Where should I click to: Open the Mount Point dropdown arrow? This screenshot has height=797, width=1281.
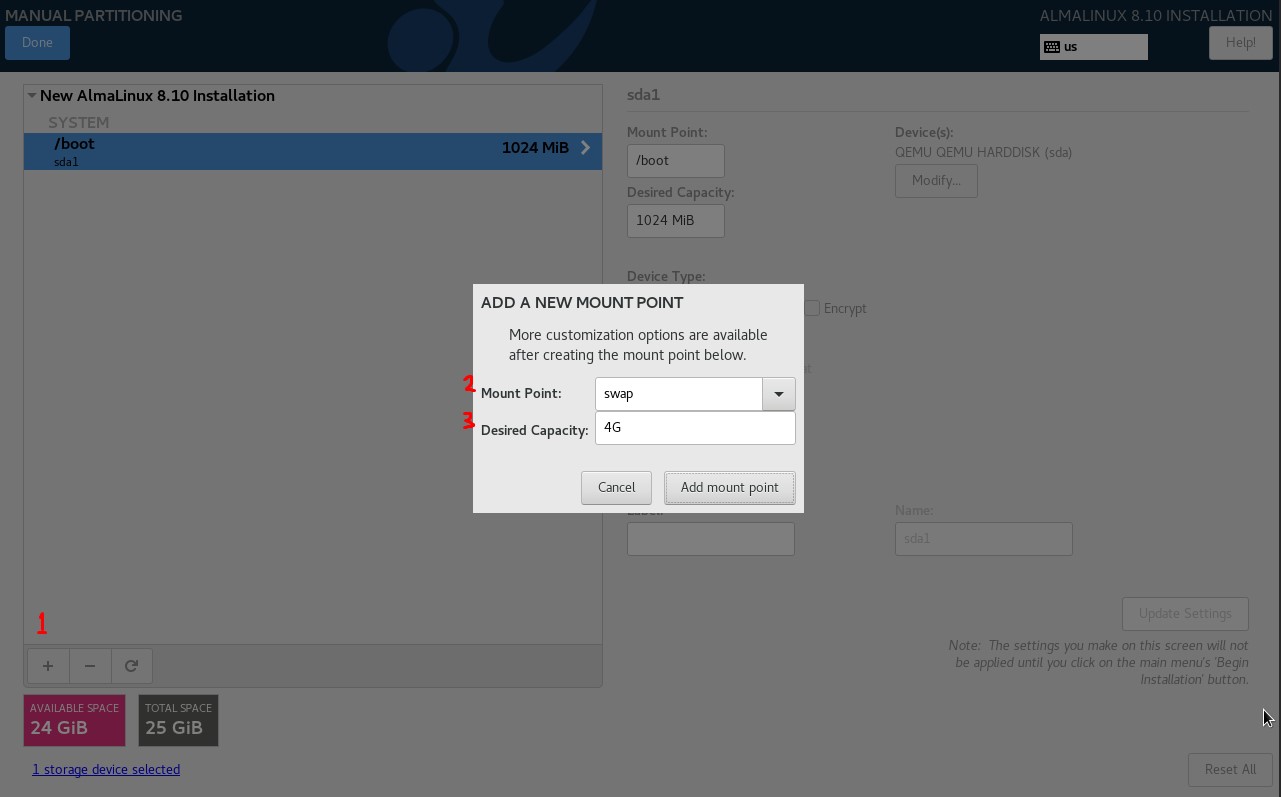tap(778, 394)
